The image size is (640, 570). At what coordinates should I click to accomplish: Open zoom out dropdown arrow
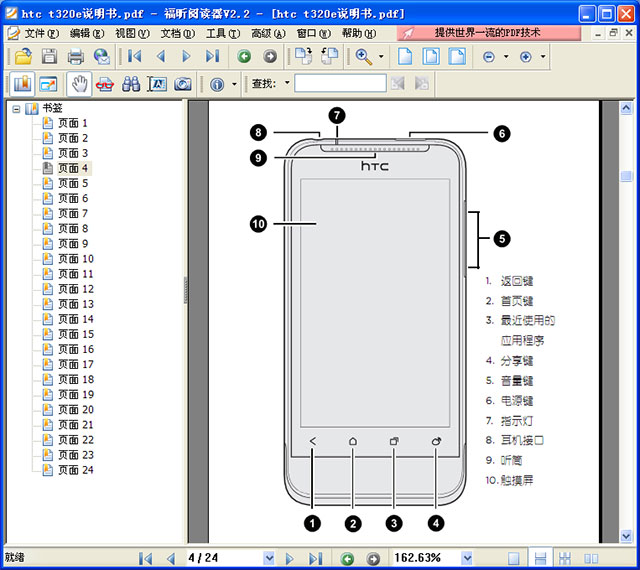tap(507, 56)
